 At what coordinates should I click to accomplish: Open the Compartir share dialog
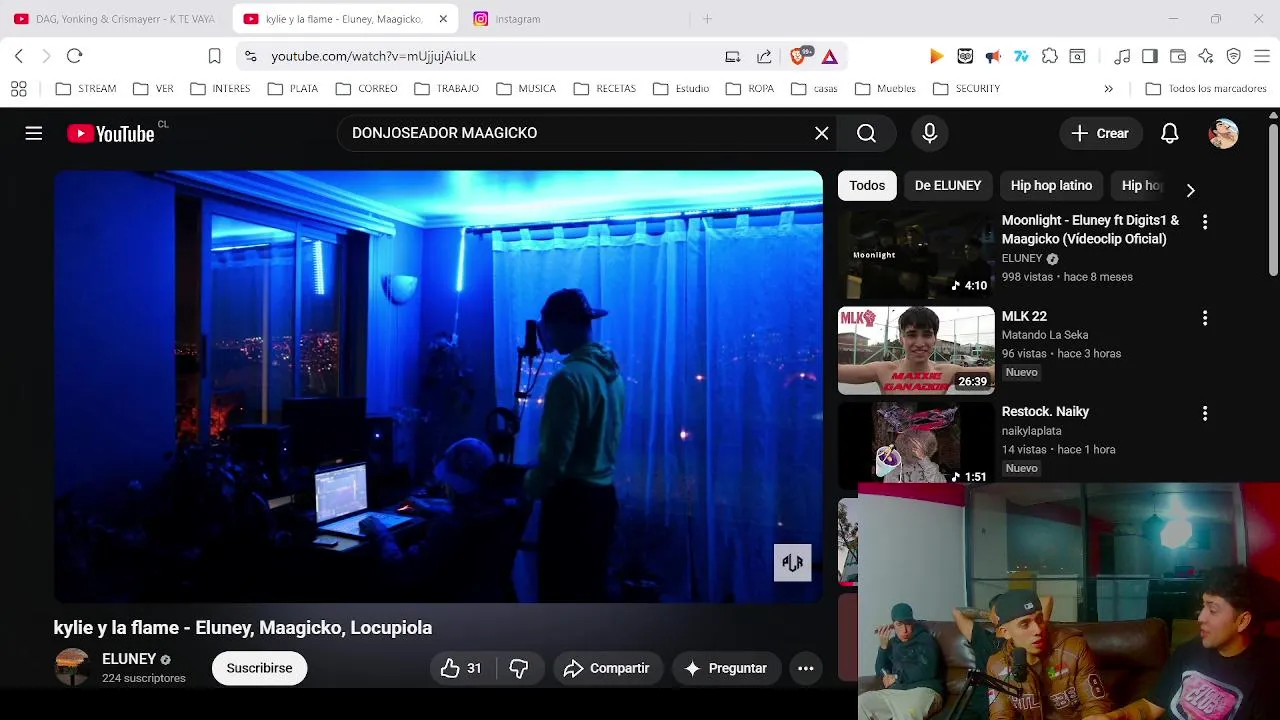607,668
